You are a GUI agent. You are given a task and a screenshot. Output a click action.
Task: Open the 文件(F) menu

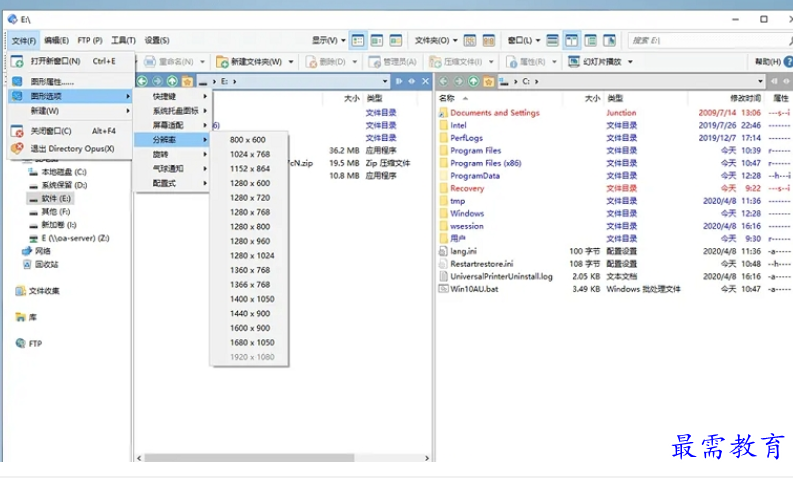click(x=23, y=40)
